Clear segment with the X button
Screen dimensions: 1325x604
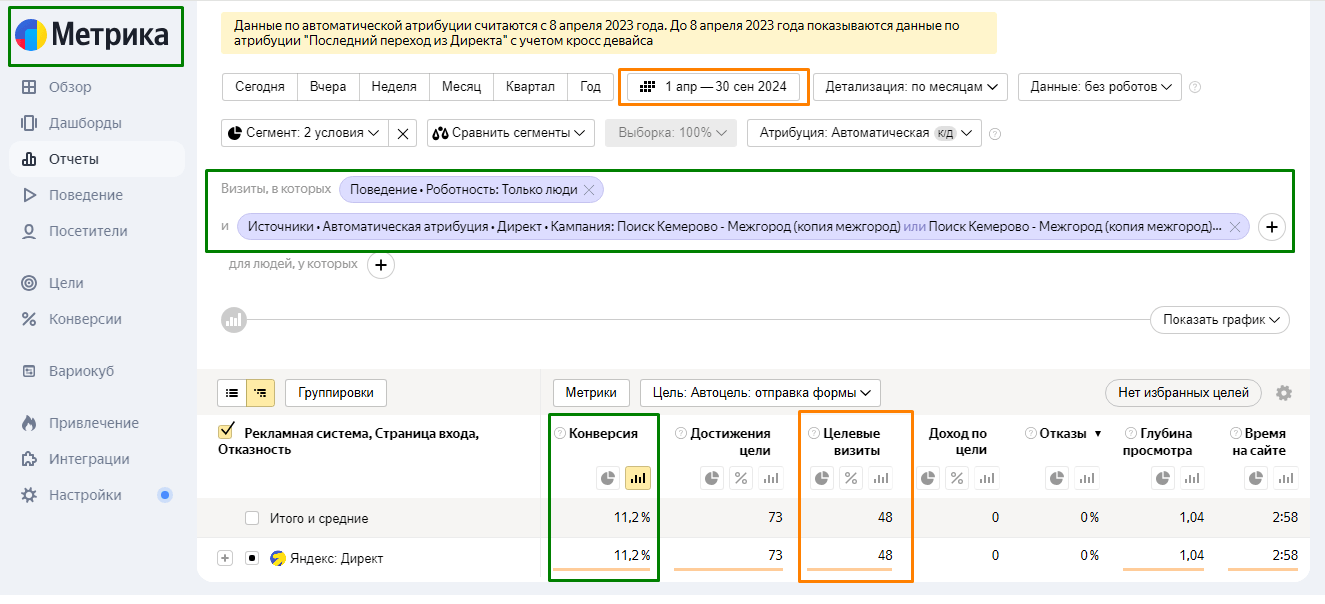coord(403,133)
